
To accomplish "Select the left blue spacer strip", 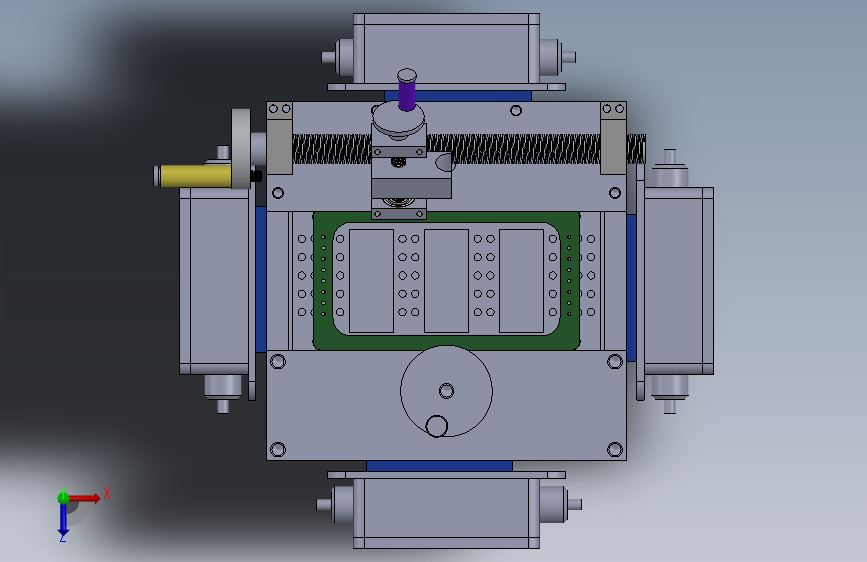I will pyautogui.click(x=261, y=279).
